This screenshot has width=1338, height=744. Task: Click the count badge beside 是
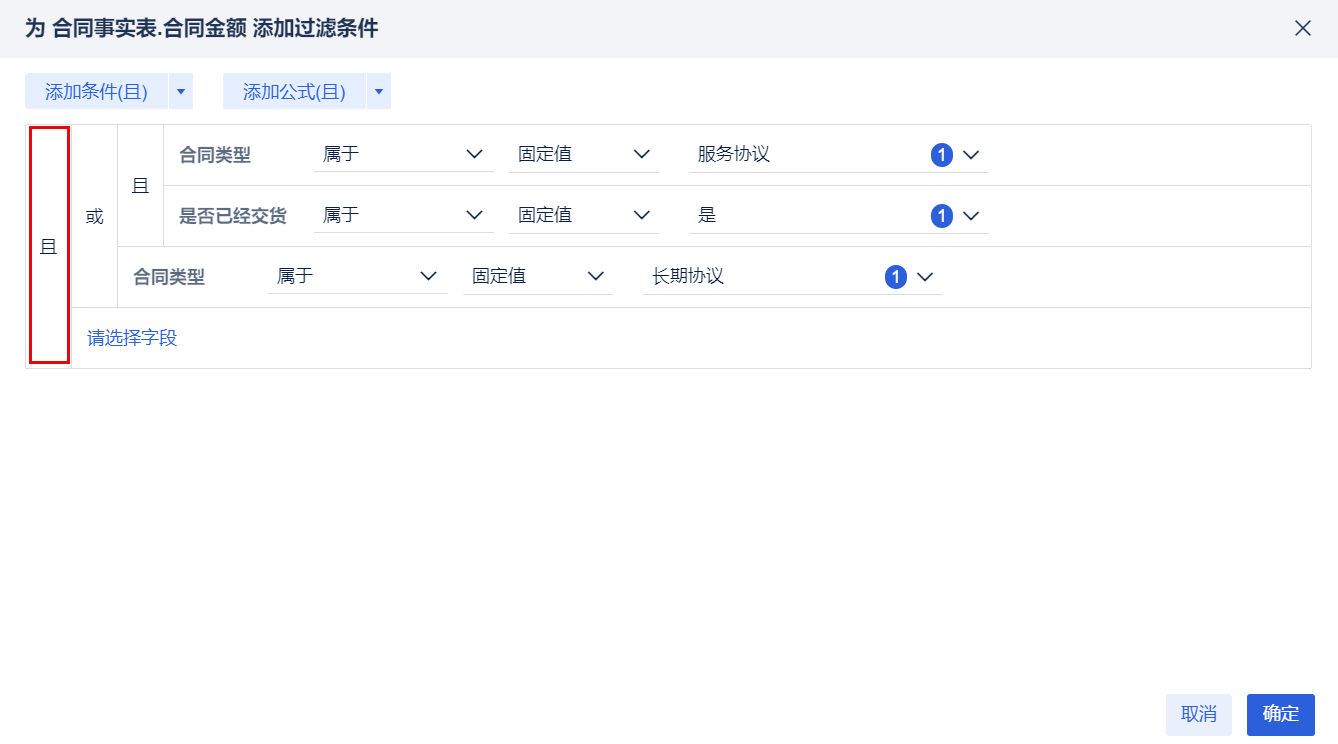point(941,216)
